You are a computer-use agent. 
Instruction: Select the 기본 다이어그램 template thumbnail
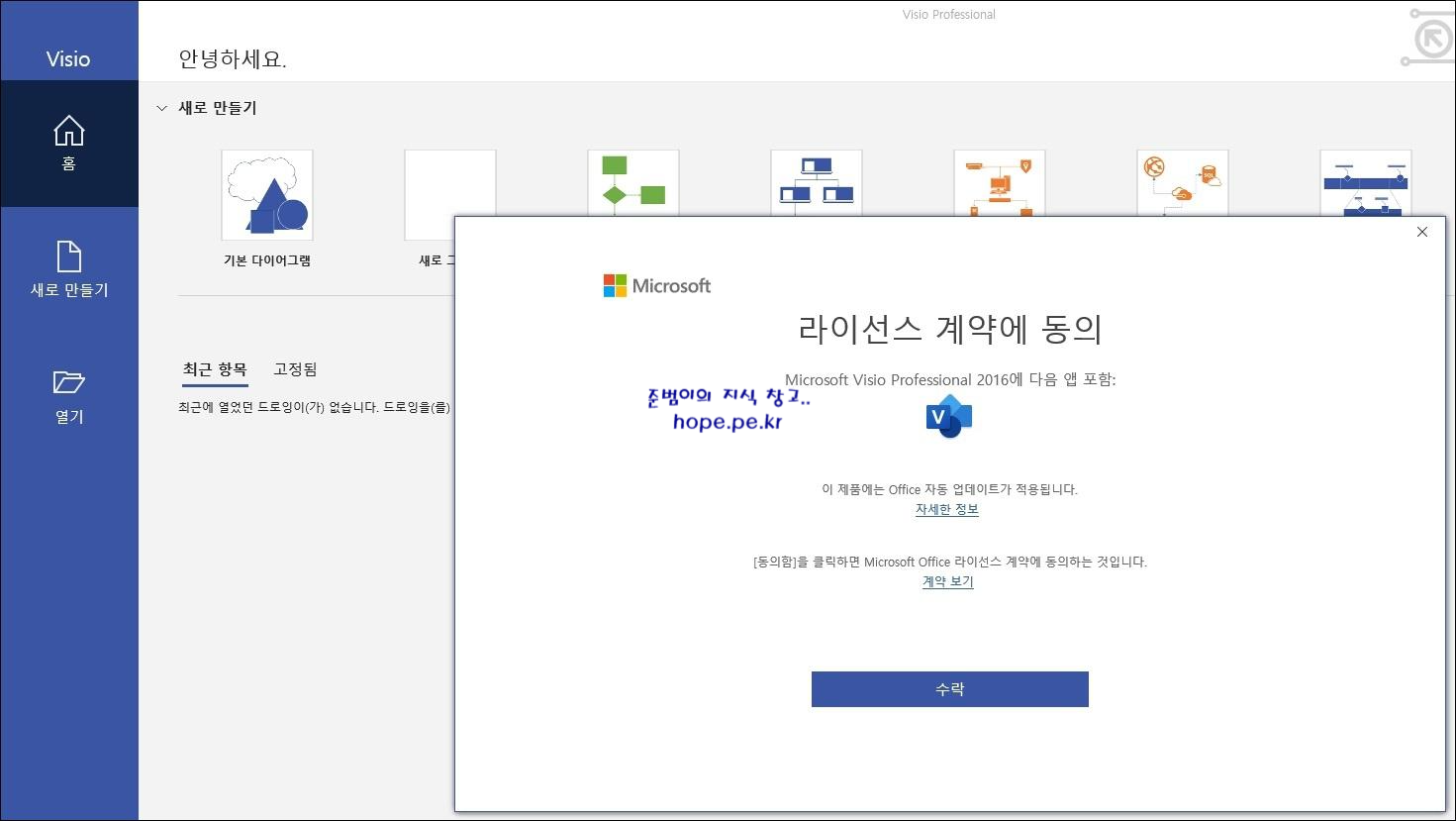pyautogui.click(x=267, y=195)
